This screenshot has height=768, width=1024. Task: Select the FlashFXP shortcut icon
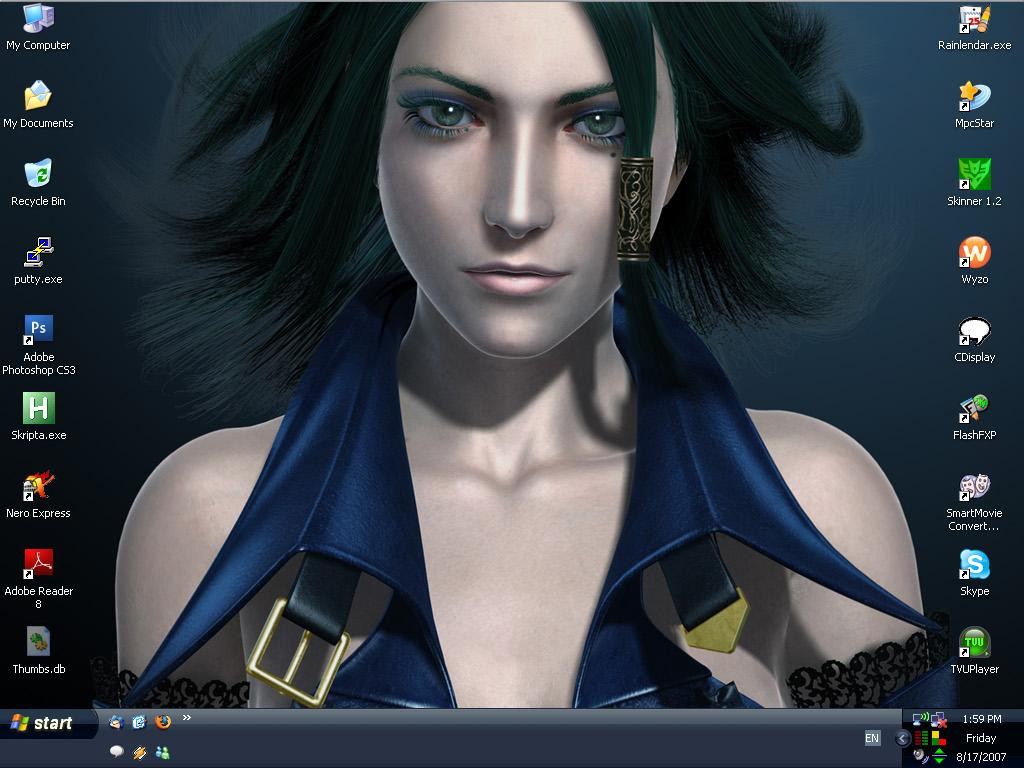coord(974,417)
